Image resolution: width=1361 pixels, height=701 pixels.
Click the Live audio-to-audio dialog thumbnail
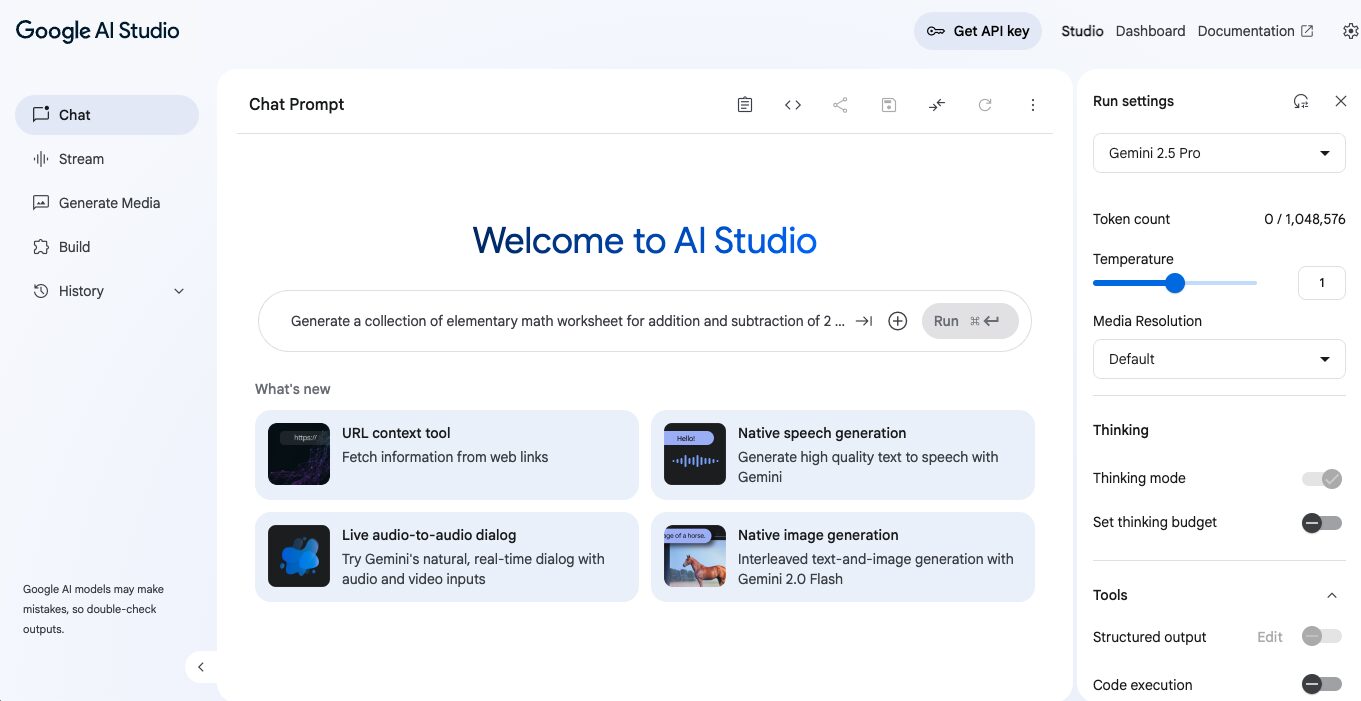tap(299, 556)
